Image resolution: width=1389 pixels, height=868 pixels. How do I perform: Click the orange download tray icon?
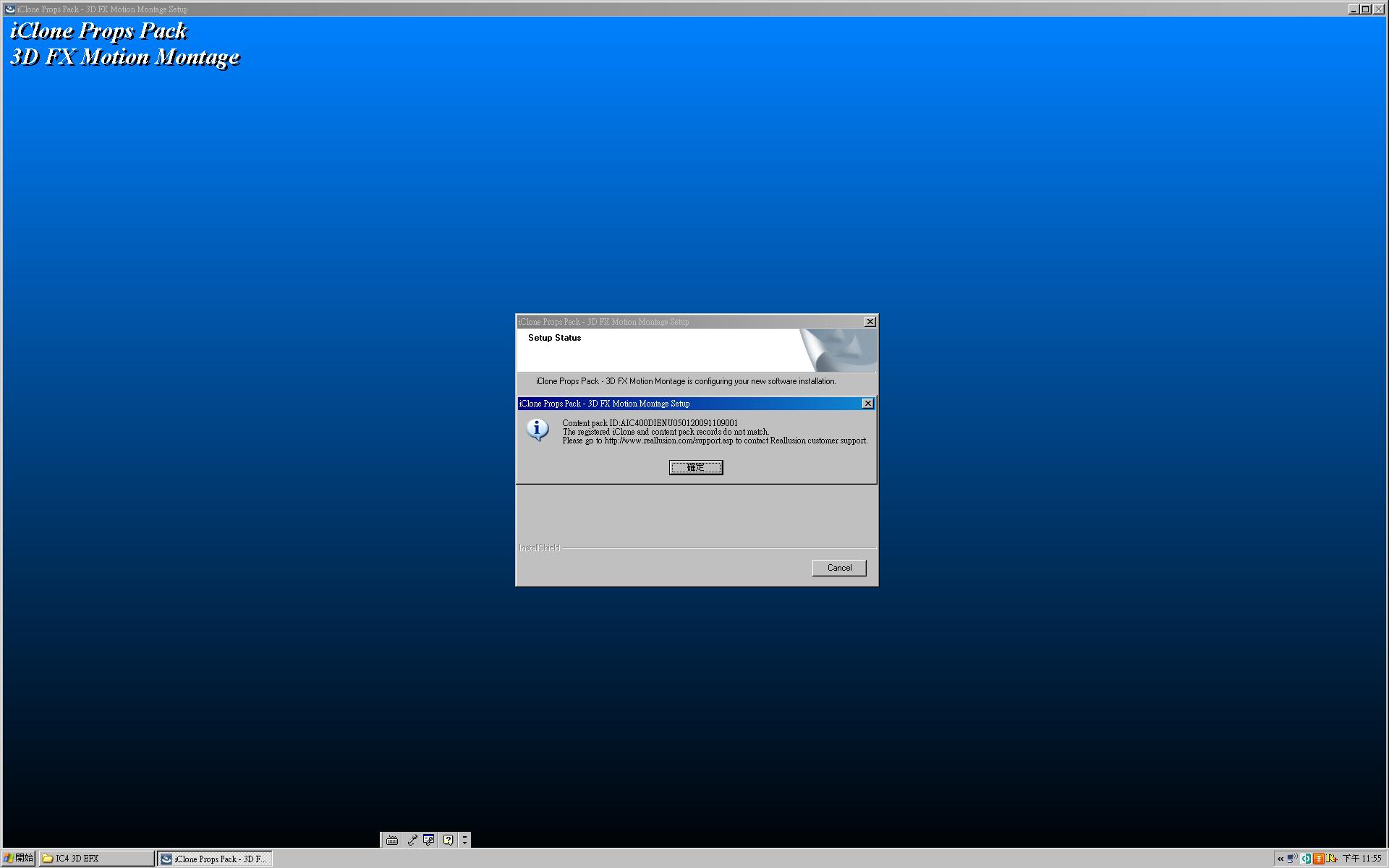1319,859
